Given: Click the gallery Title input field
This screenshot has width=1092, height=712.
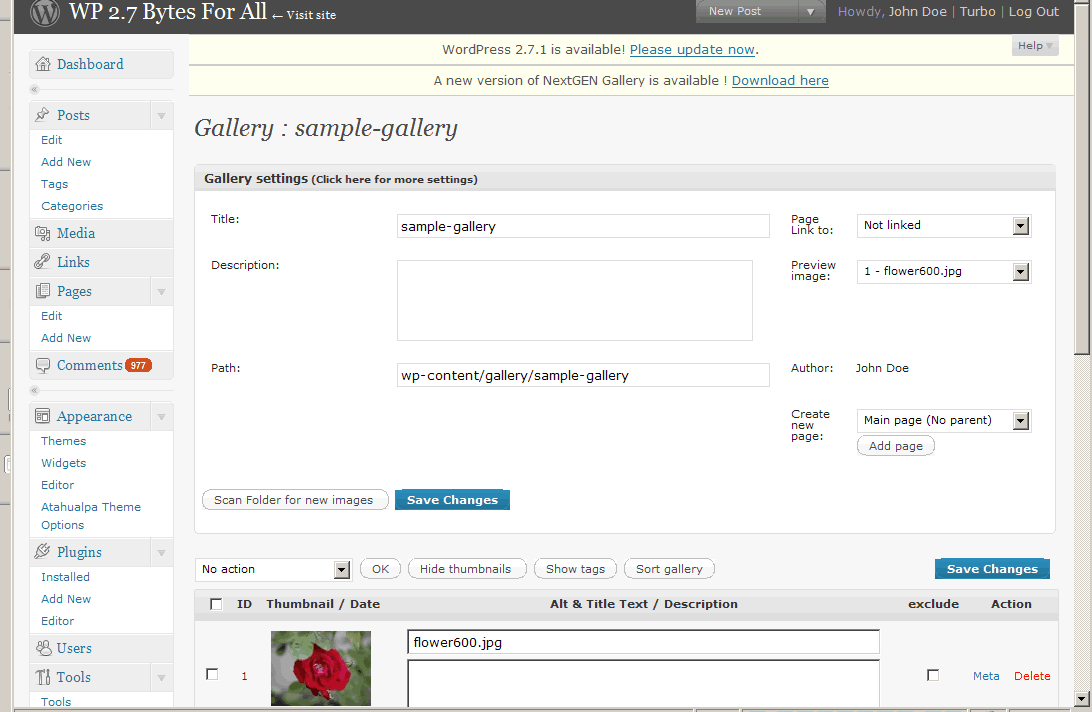Looking at the screenshot, I should [583, 226].
